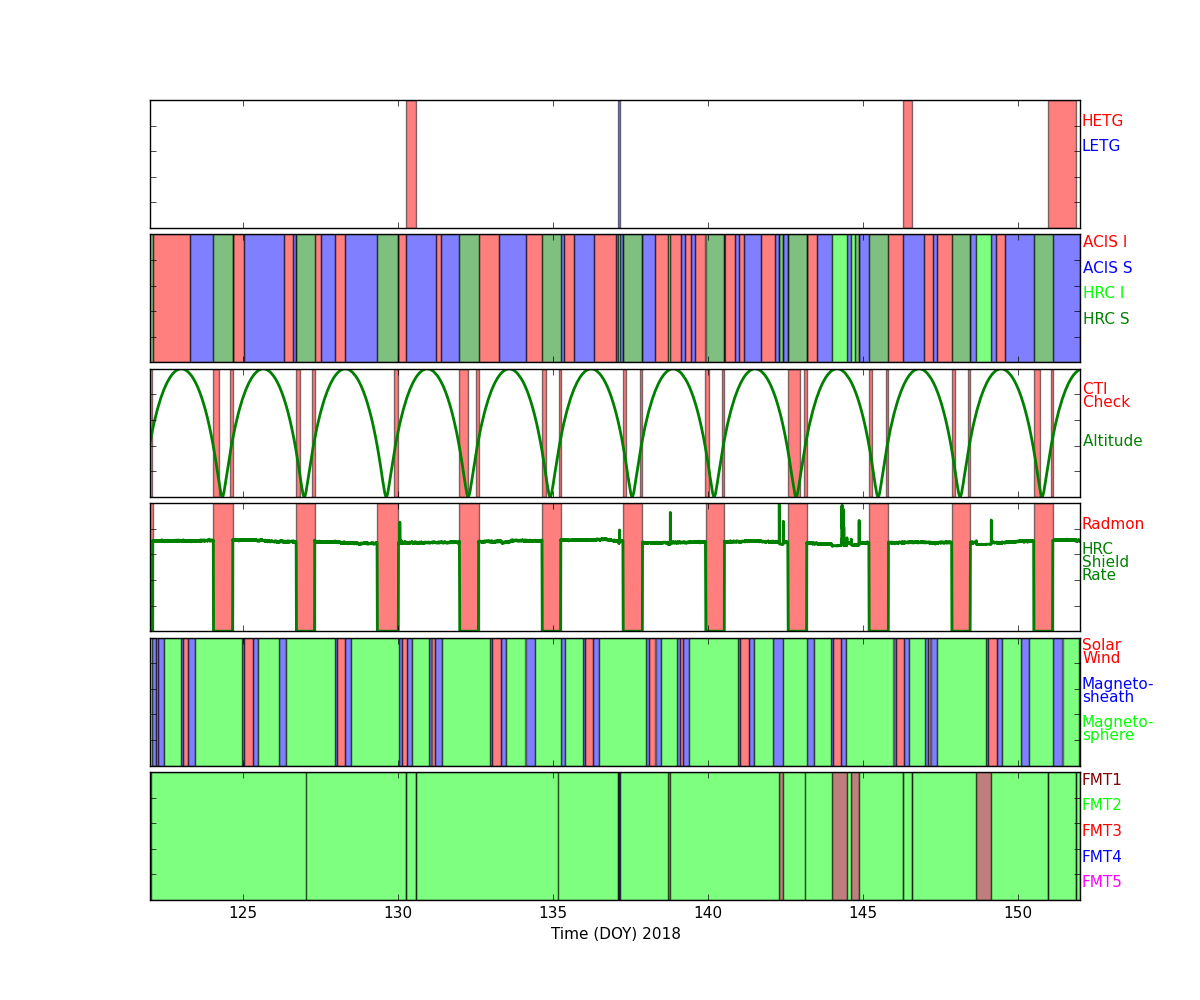Select the ACIS S legend text
The image size is (1200, 1000).
pos(1107,268)
